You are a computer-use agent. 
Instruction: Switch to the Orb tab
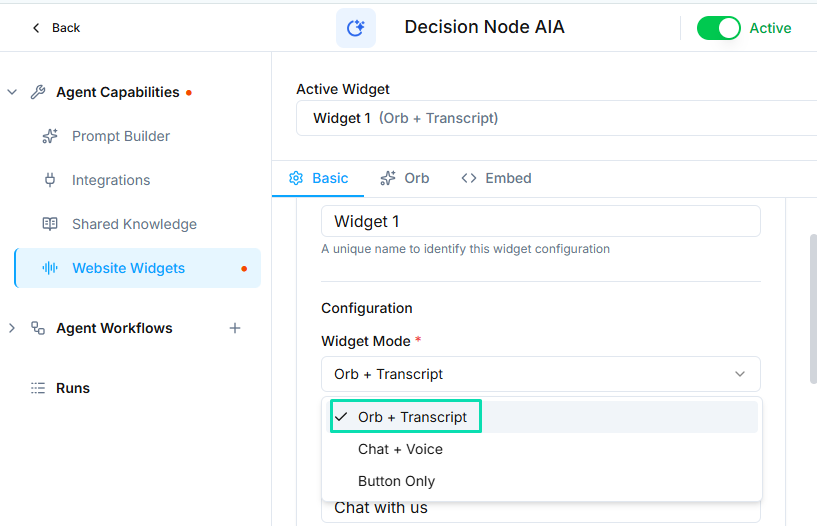(405, 178)
